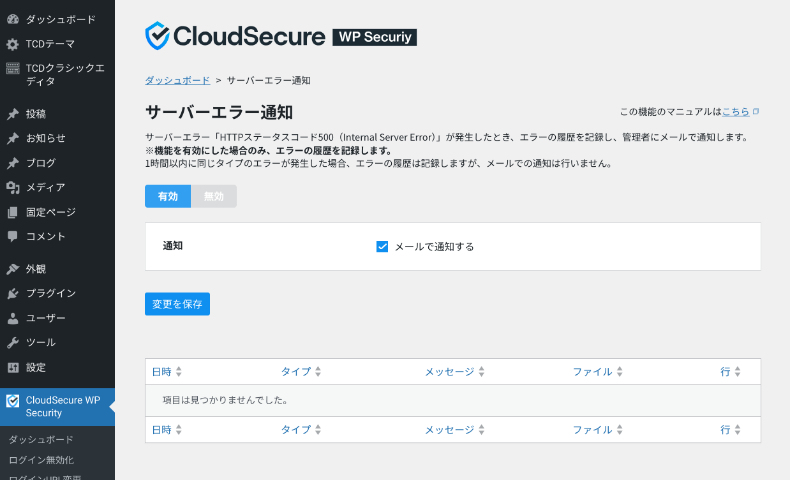Uncheck the メールで通知する checkbox
The image size is (790, 480).
coord(382,246)
